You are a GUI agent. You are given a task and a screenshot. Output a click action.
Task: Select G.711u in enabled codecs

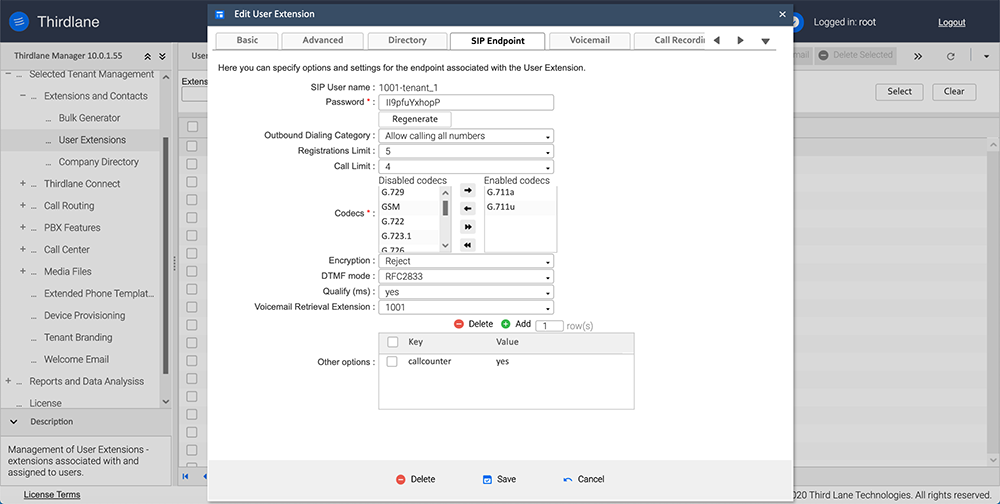[520, 207]
